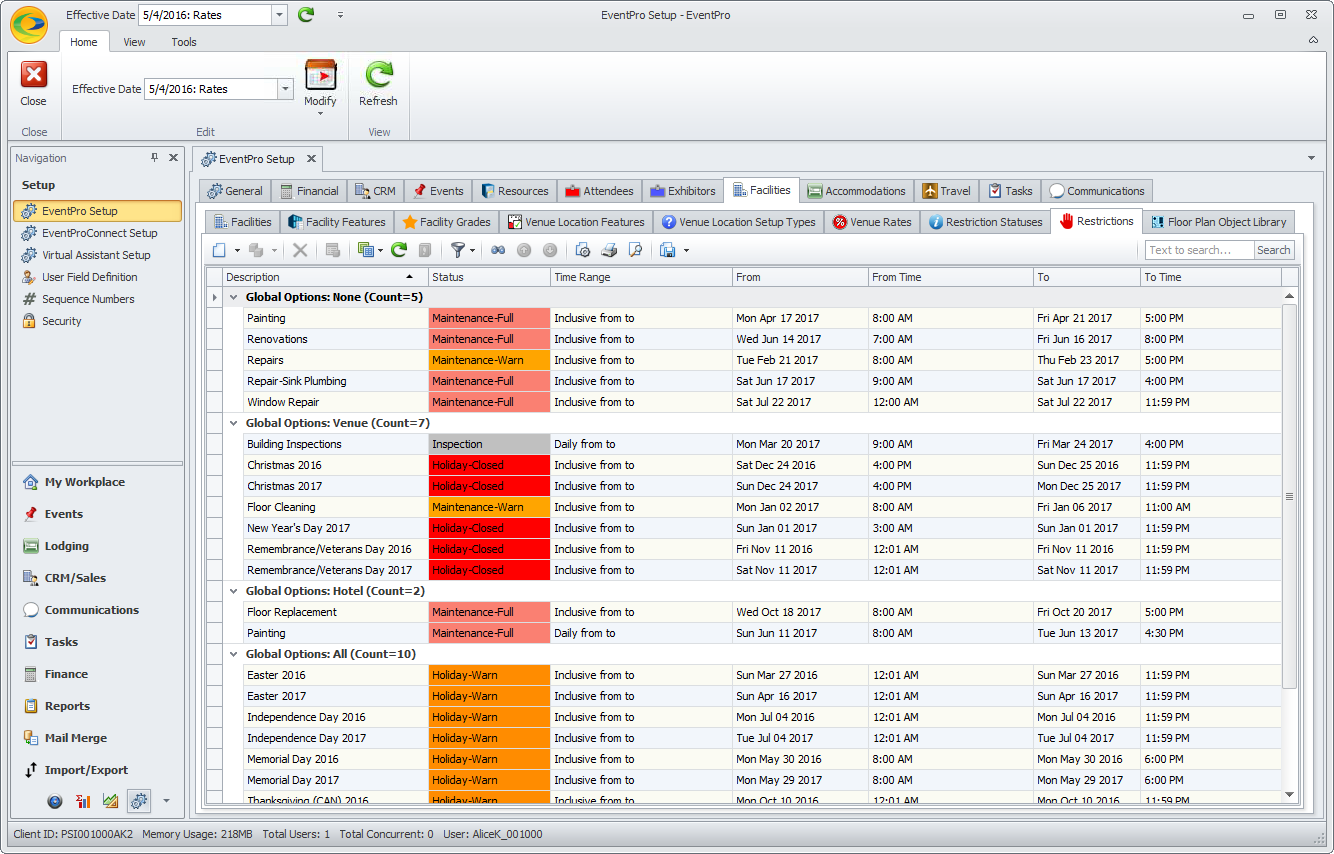Switch to the Tools ribbon tab

tap(184, 42)
